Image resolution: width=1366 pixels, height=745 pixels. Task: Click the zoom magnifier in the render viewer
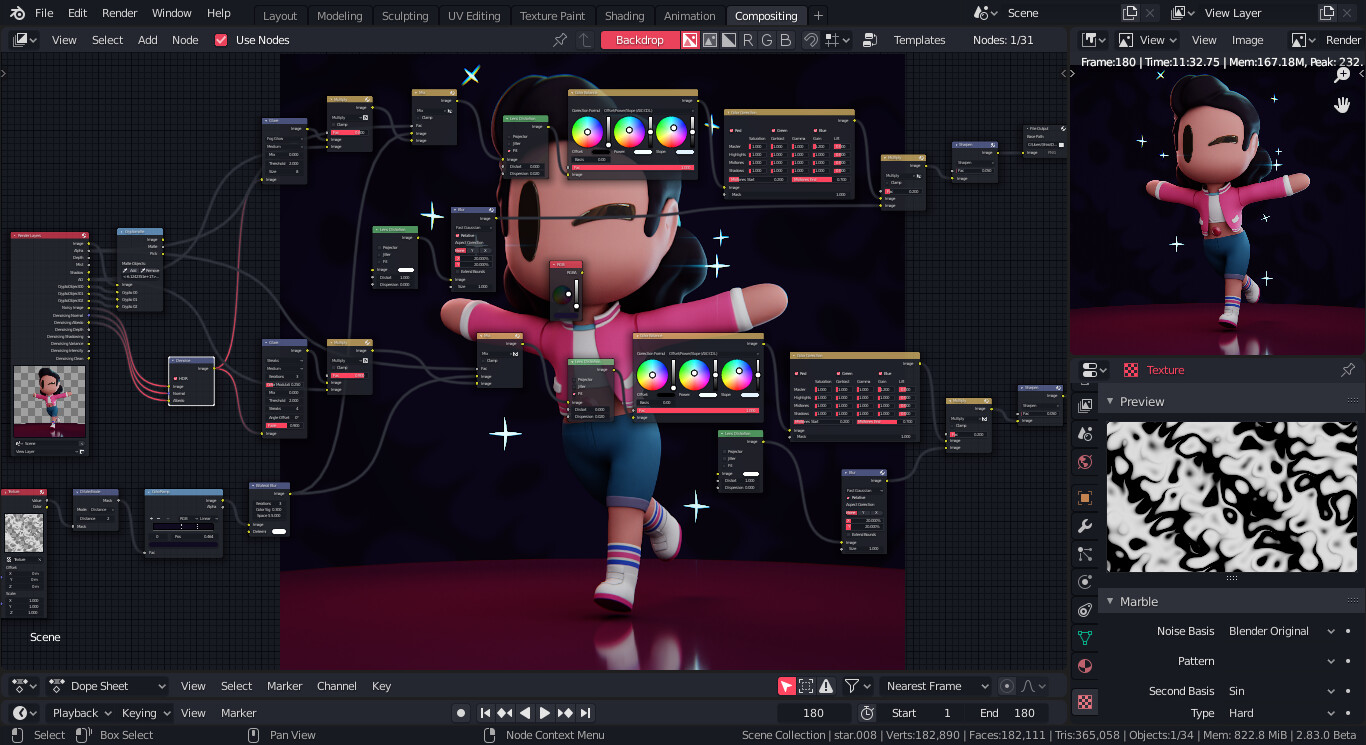click(1344, 75)
